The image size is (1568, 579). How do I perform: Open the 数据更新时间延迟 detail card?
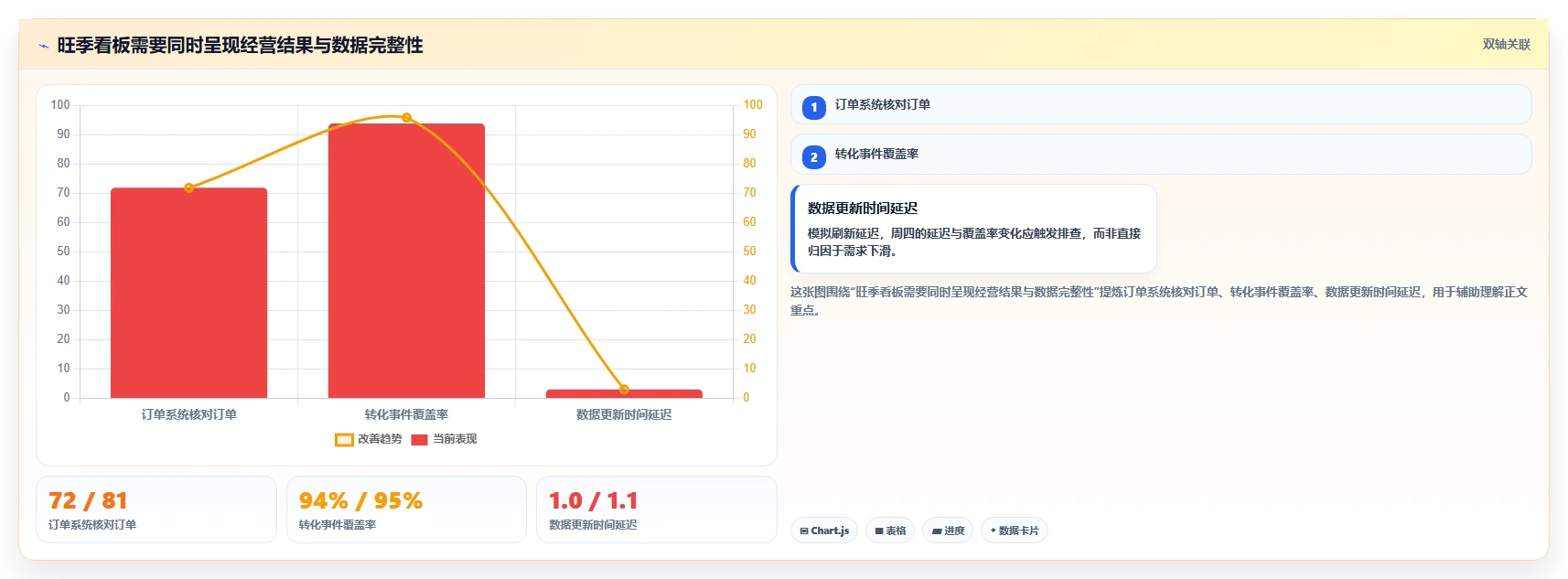pos(973,229)
